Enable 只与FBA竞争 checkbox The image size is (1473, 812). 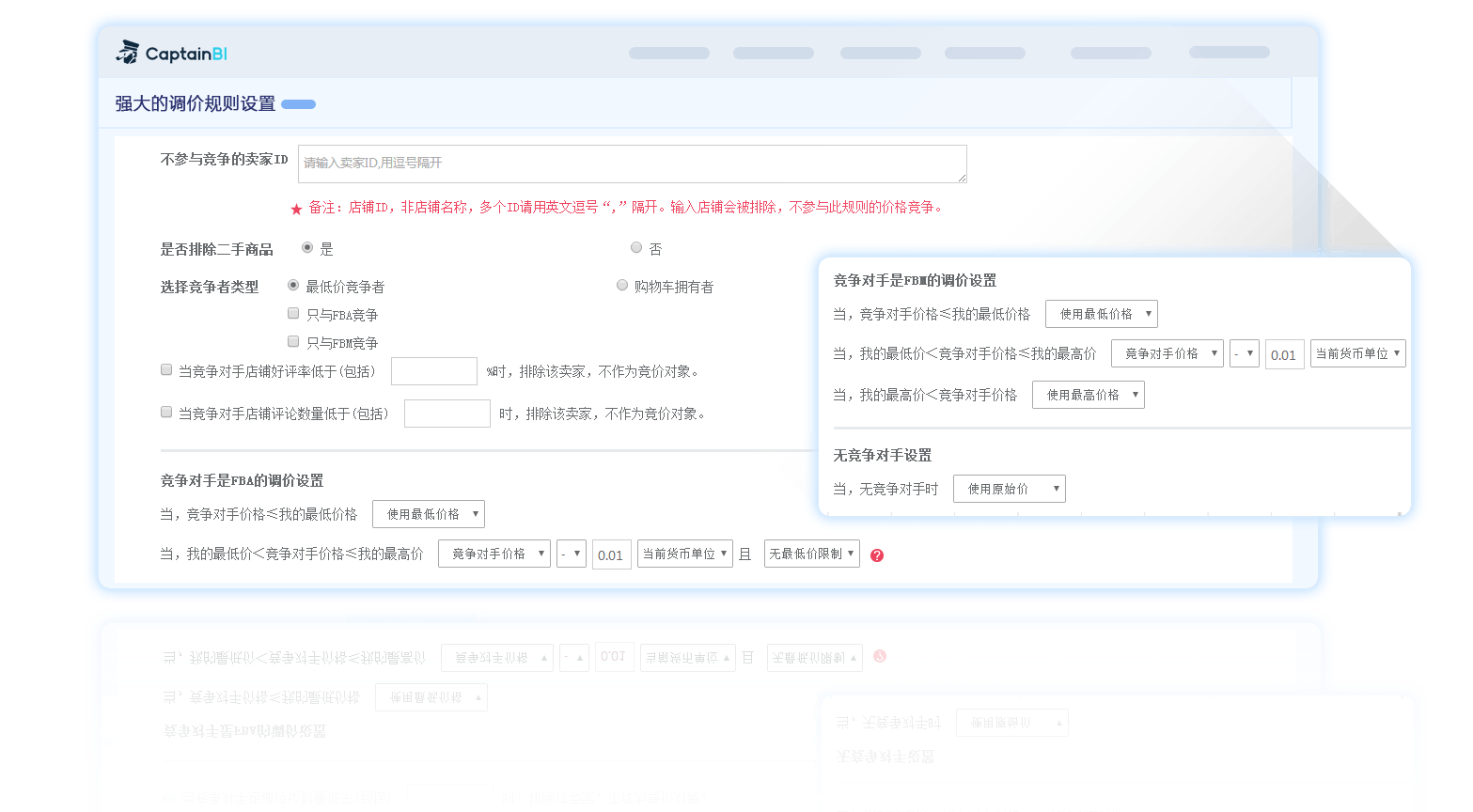293,314
